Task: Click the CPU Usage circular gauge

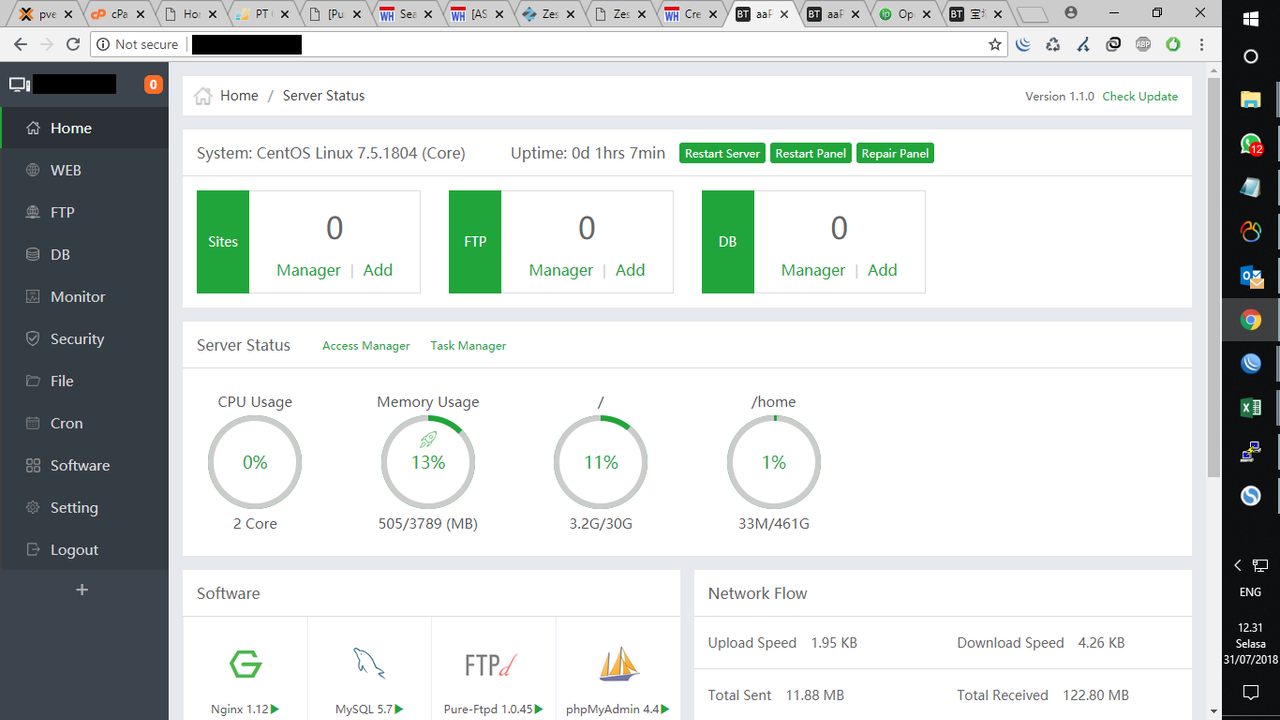Action: click(255, 462)
